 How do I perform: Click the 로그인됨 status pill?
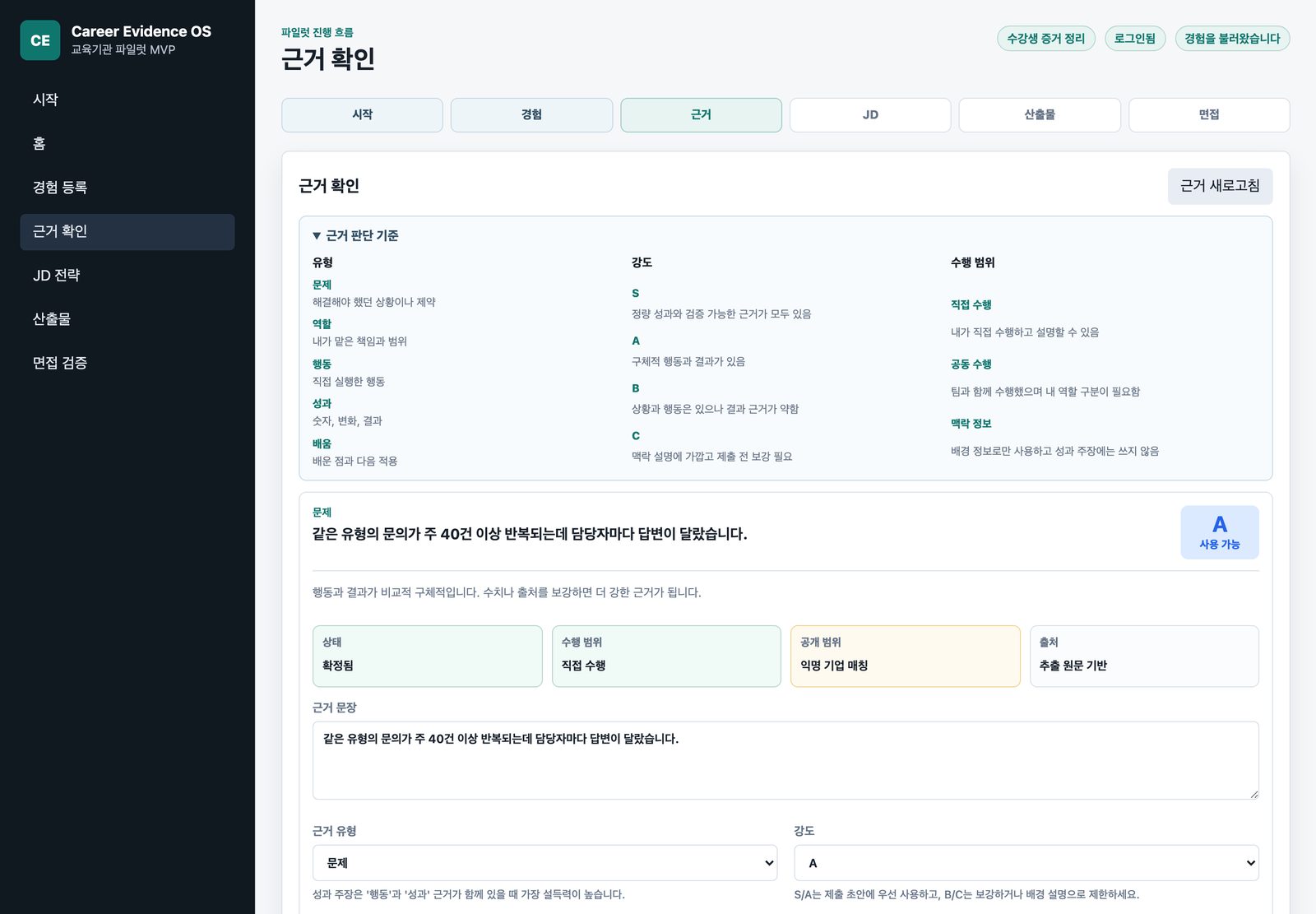click(x=1134, y=39)
